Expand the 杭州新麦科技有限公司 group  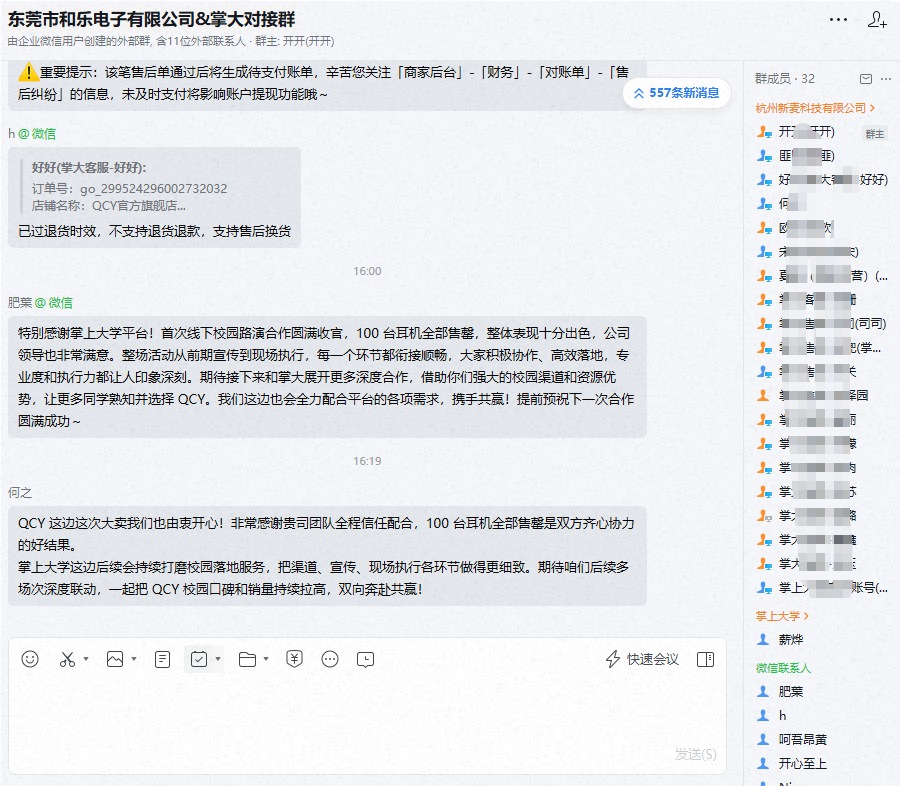click(815, 108)
